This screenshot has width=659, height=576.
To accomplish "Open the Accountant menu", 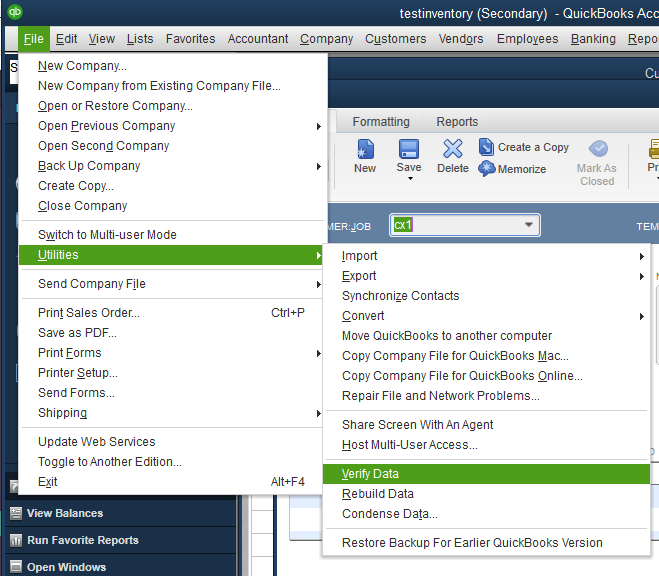I will (258, 39).
